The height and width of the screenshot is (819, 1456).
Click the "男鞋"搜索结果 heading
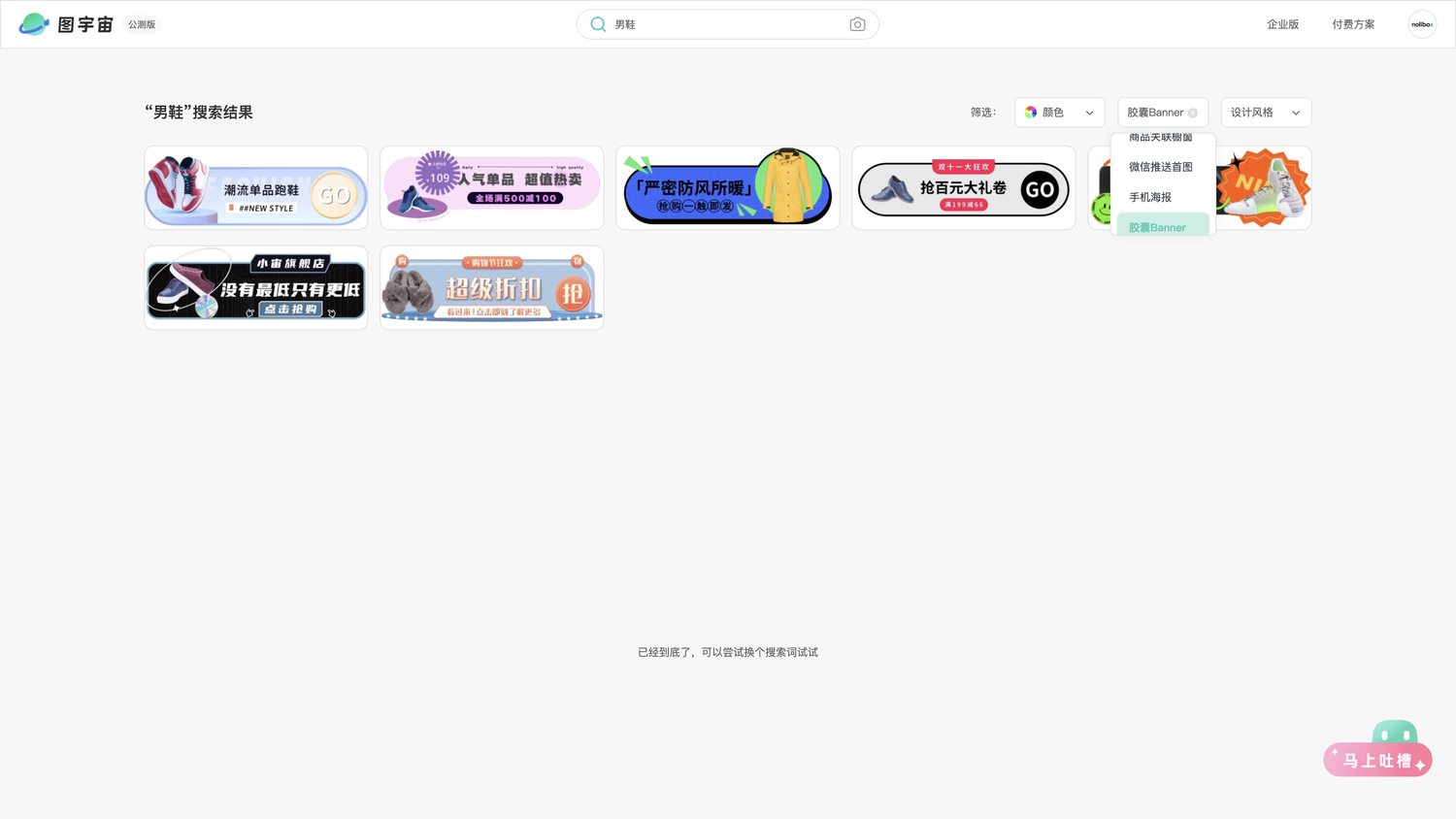(x=199, y=113)
